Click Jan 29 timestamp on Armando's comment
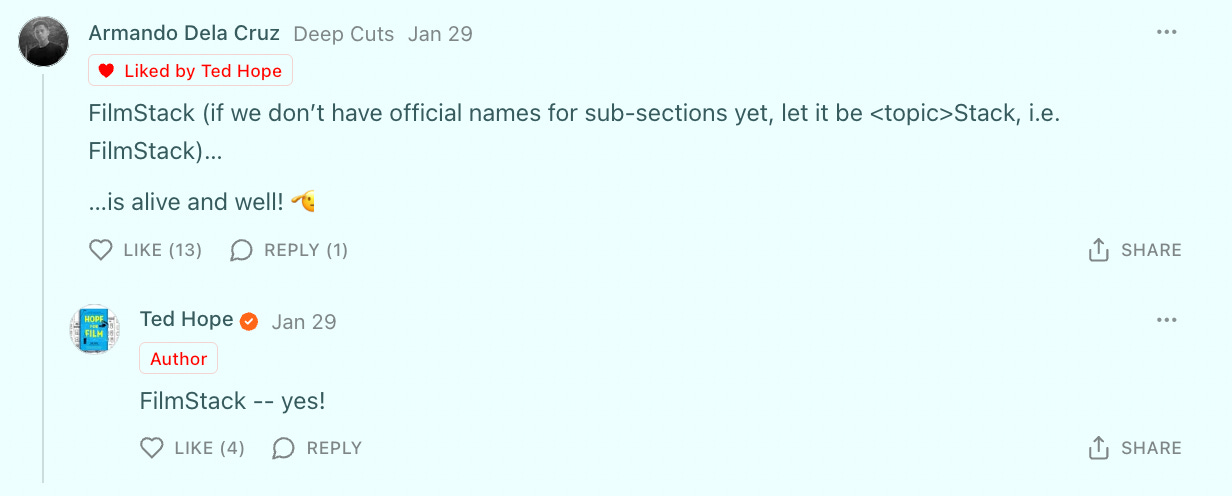1232x496 pixels. pyautogui.click(x=440, y=34)
